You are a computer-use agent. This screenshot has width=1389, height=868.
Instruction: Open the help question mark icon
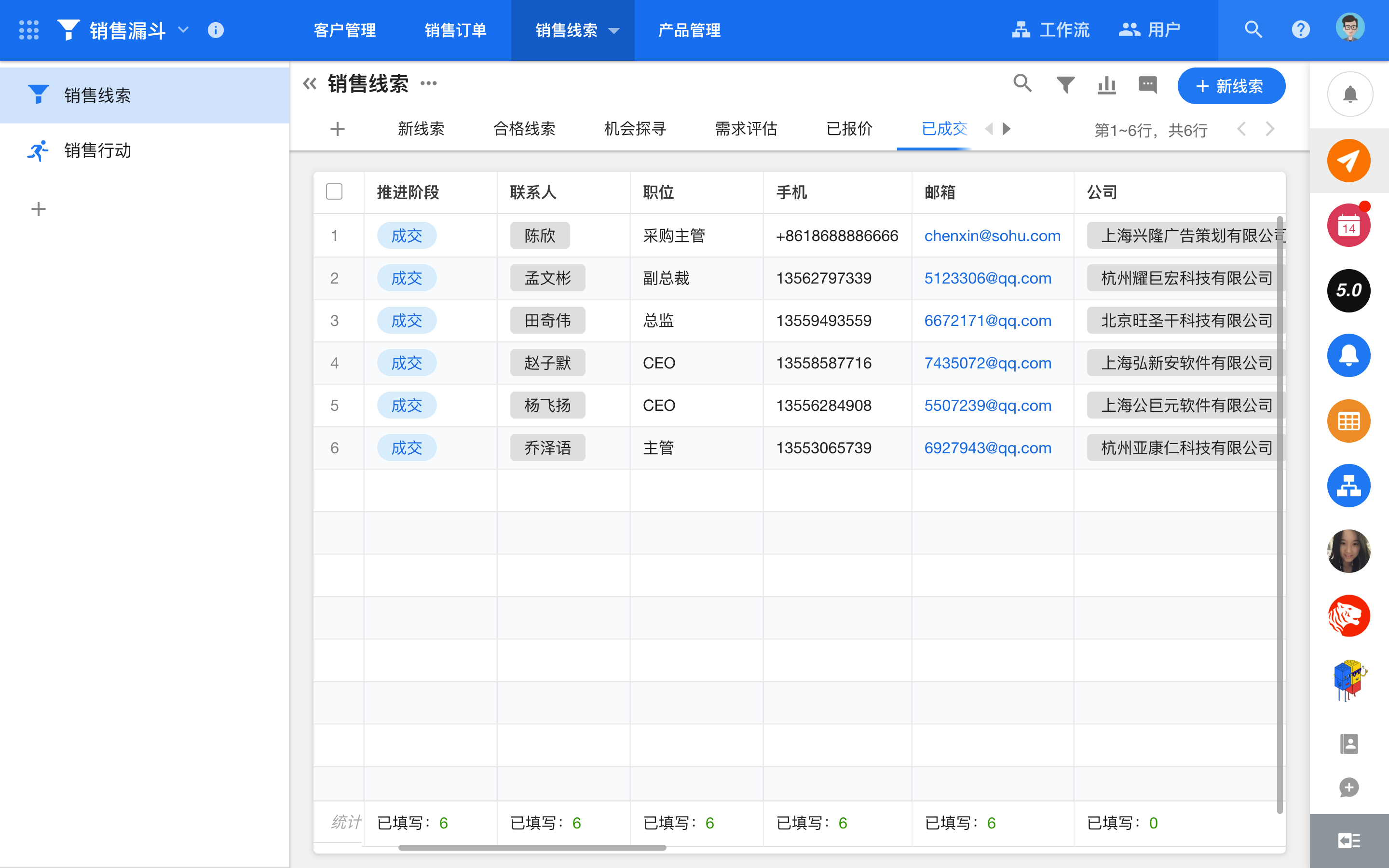click(x=1301, y=29)
